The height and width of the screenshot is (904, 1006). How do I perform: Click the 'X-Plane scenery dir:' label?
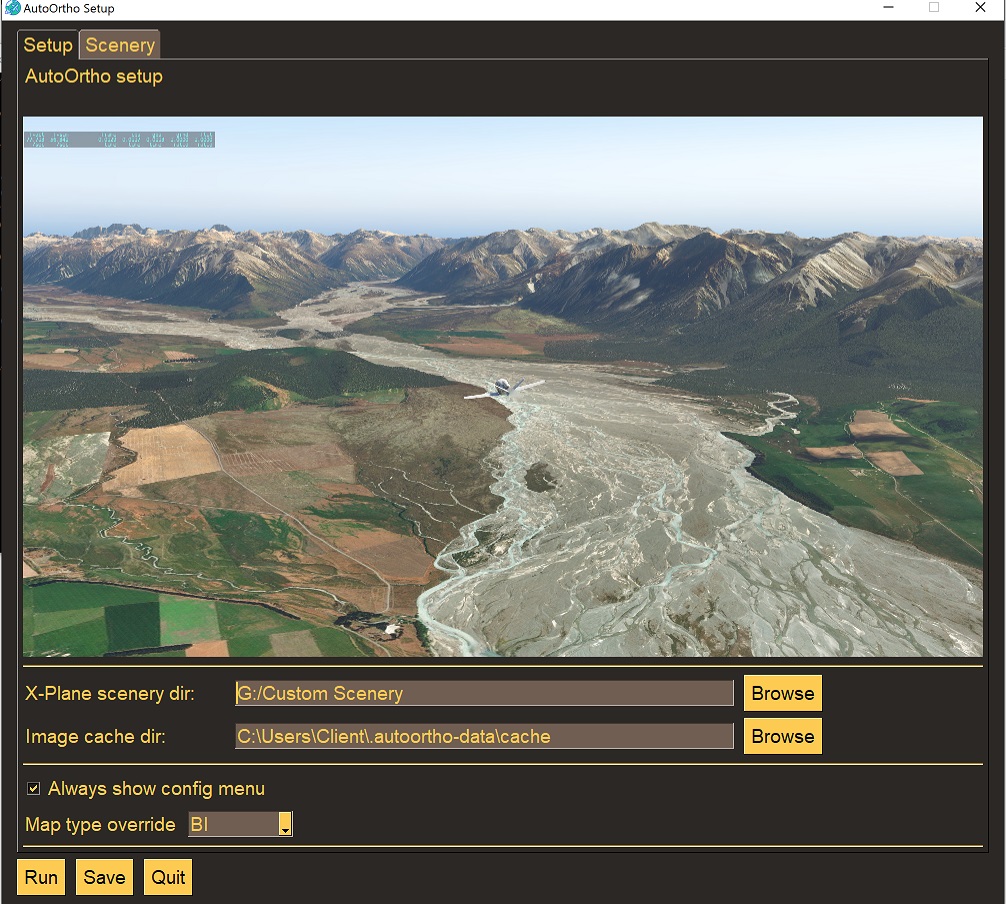110,694
